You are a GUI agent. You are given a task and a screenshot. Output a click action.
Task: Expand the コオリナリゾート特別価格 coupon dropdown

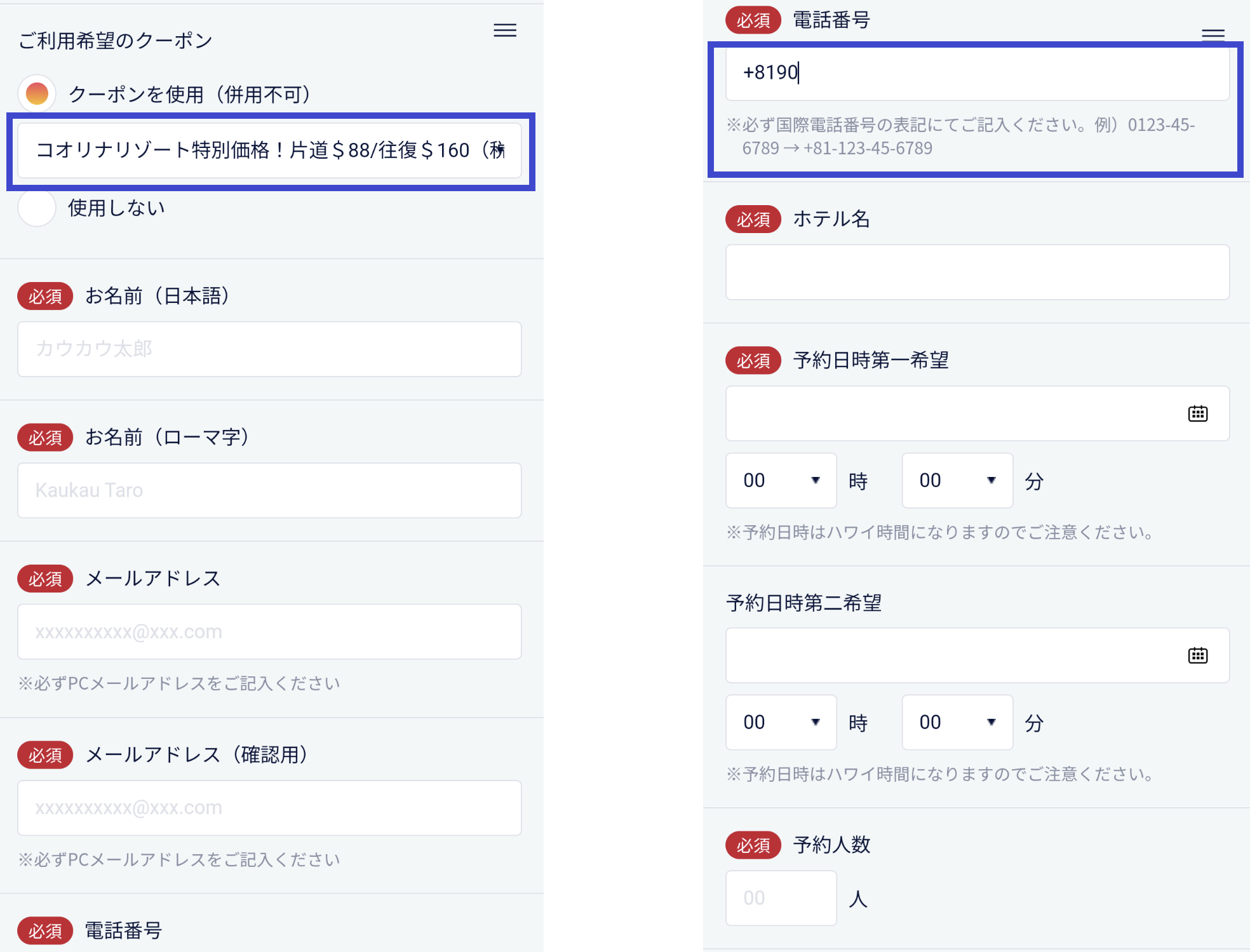269,151
